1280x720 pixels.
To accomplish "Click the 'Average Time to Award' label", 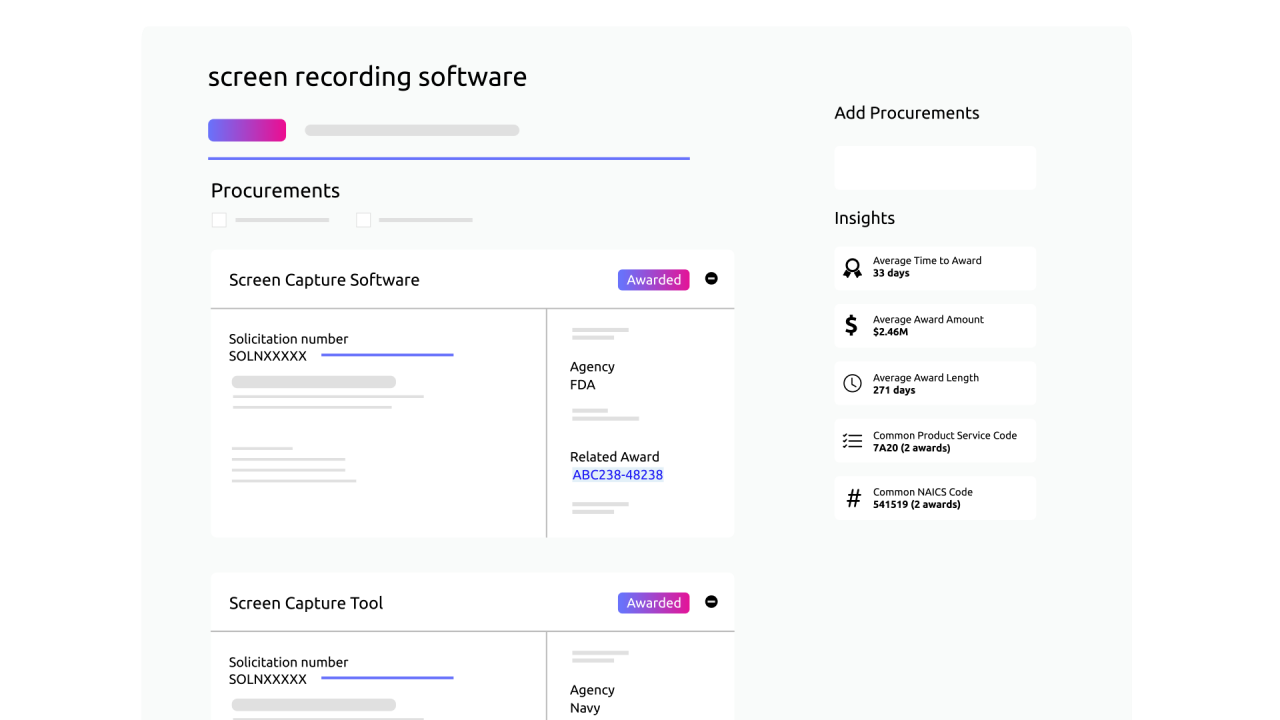I will point(927,261).
